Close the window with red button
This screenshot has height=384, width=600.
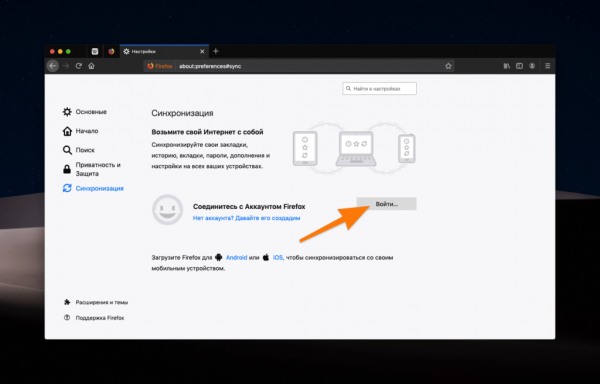[52, 51]
